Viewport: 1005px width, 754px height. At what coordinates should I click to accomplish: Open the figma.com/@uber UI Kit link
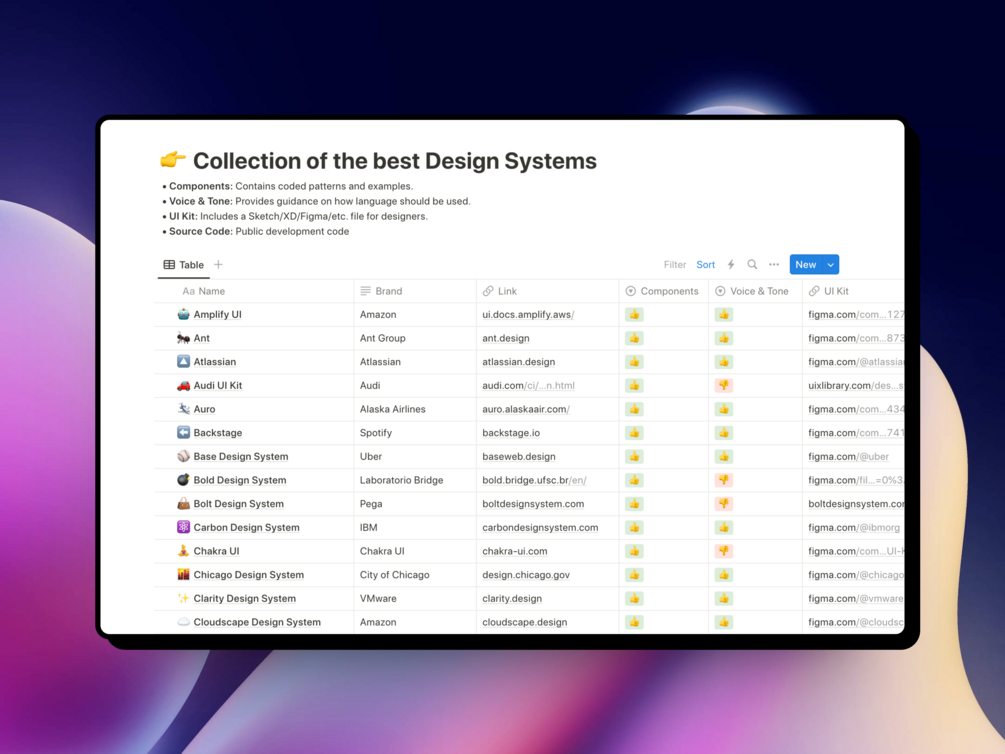coord(848,456)
